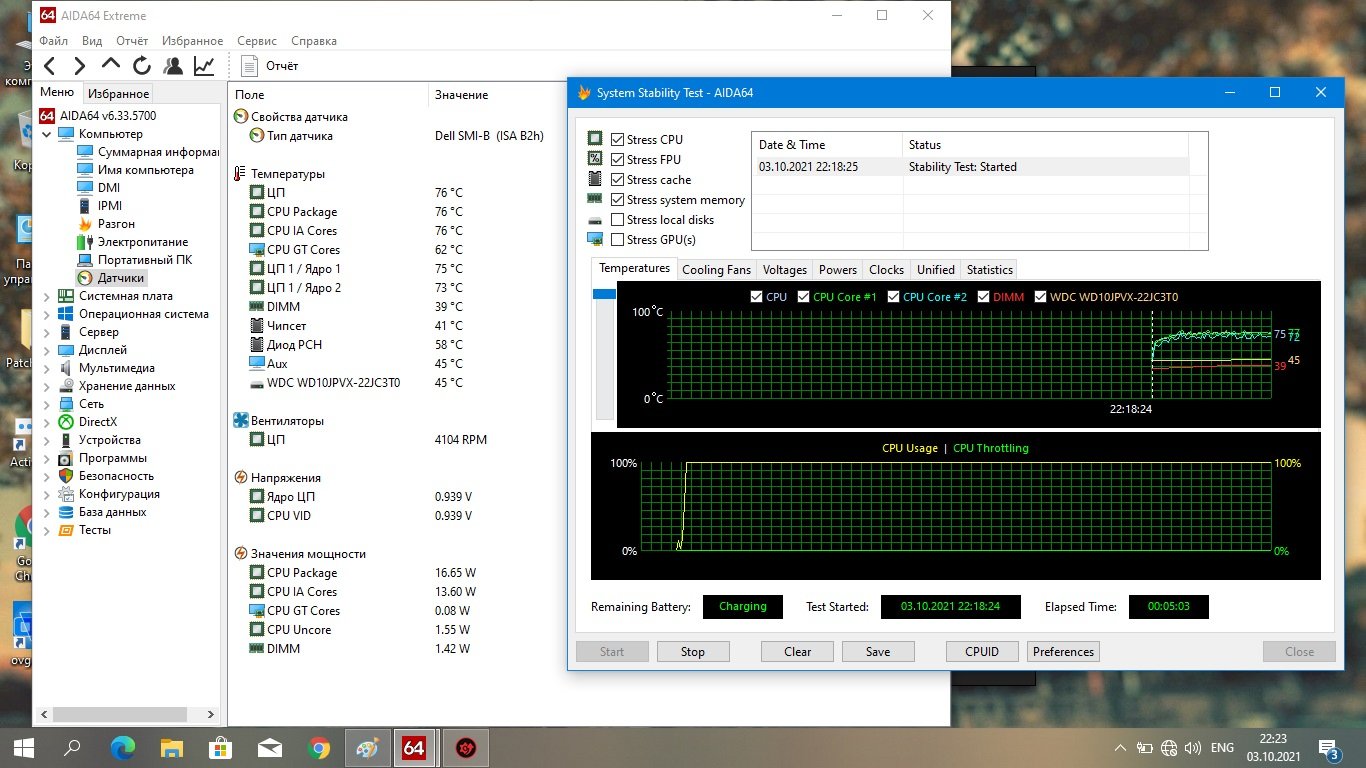Stop the stability test
This screenshot has height=768, width=1366.
693,652
